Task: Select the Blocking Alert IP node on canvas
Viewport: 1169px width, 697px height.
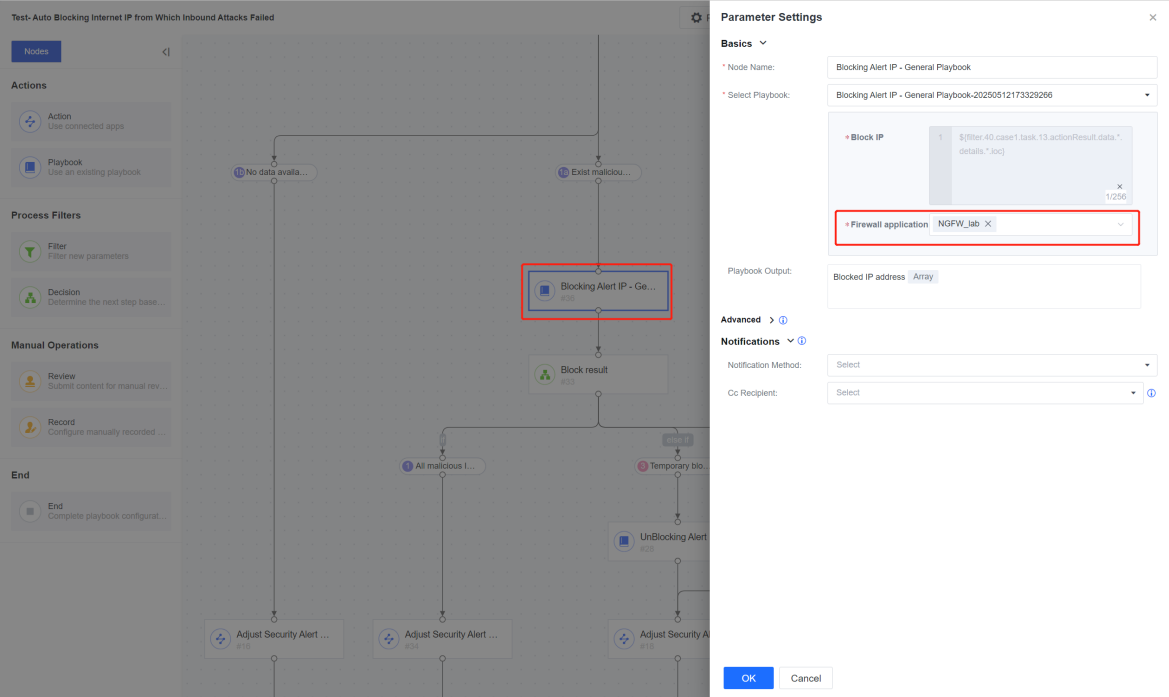Action: 599,291
